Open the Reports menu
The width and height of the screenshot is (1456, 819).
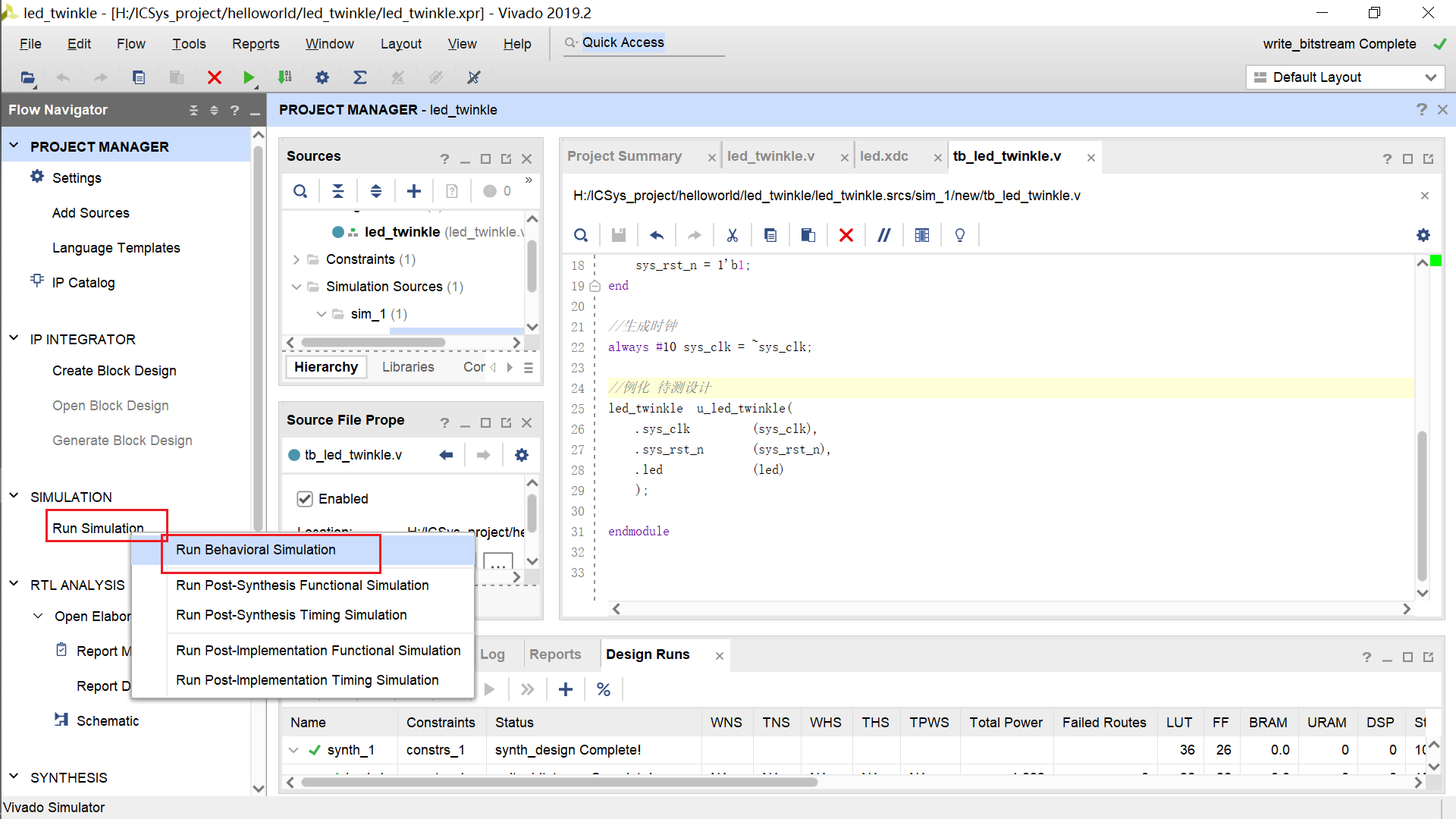256,44
